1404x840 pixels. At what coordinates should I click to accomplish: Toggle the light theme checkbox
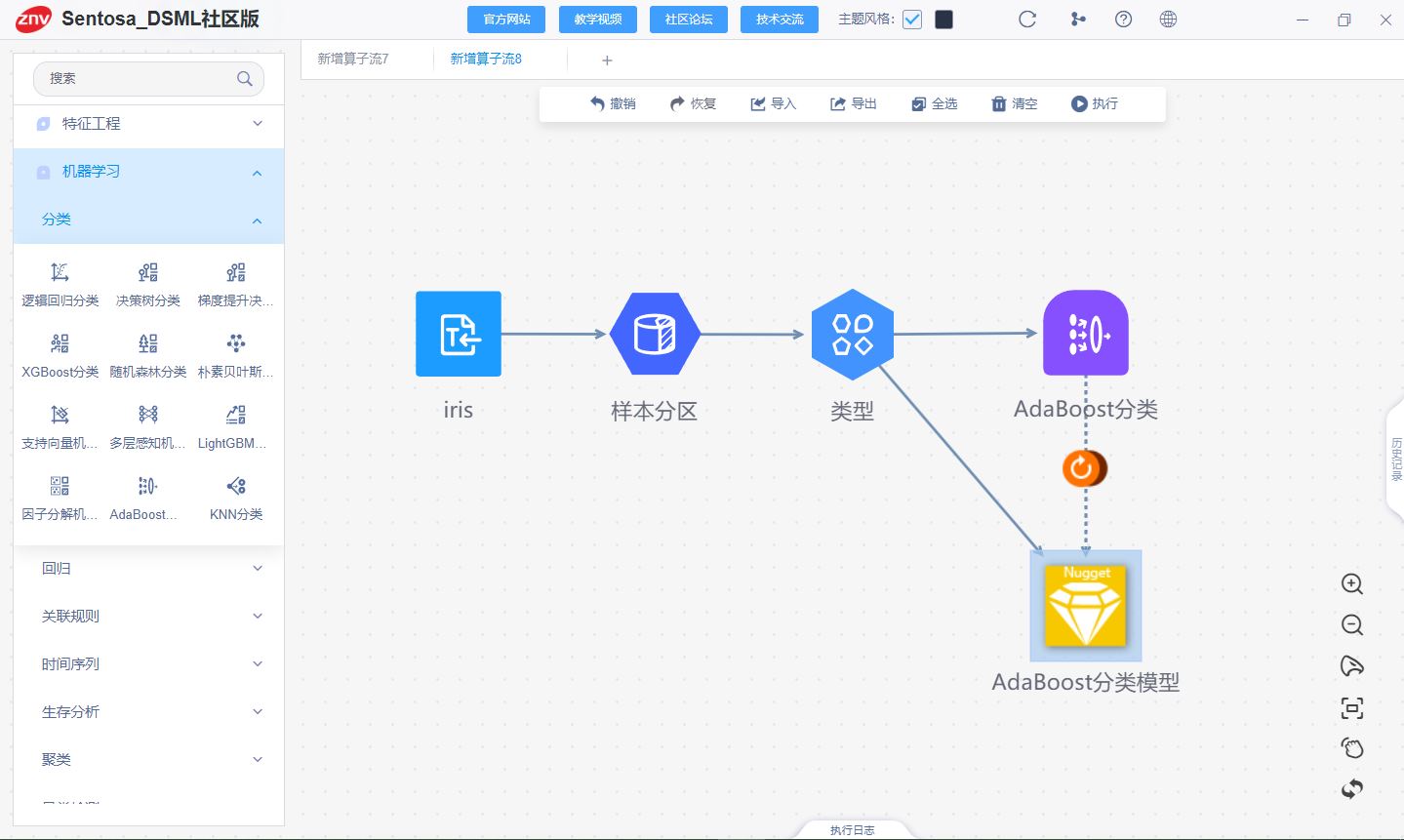(912, 20)
